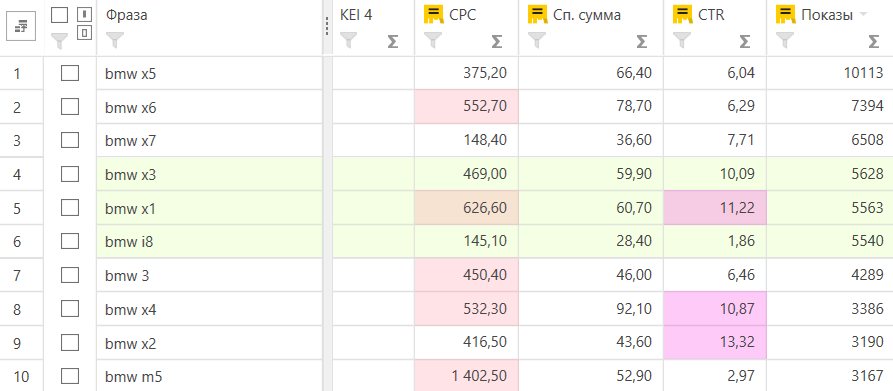The height and width of the screenshot is (391, 893).
Task: Click the sigma icon in Показы column
Action: (x=874, y=41)
